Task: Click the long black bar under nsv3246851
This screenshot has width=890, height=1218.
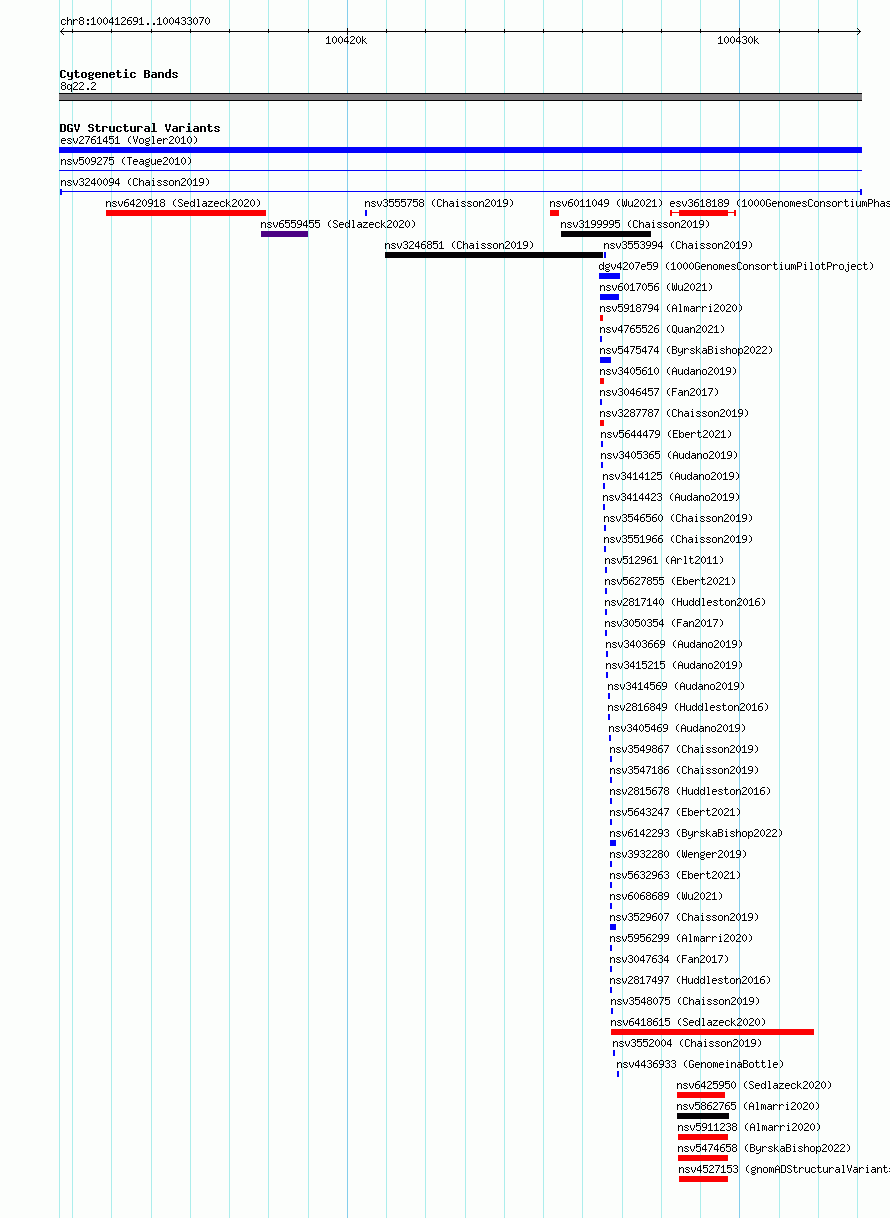Action: point(494,255)
